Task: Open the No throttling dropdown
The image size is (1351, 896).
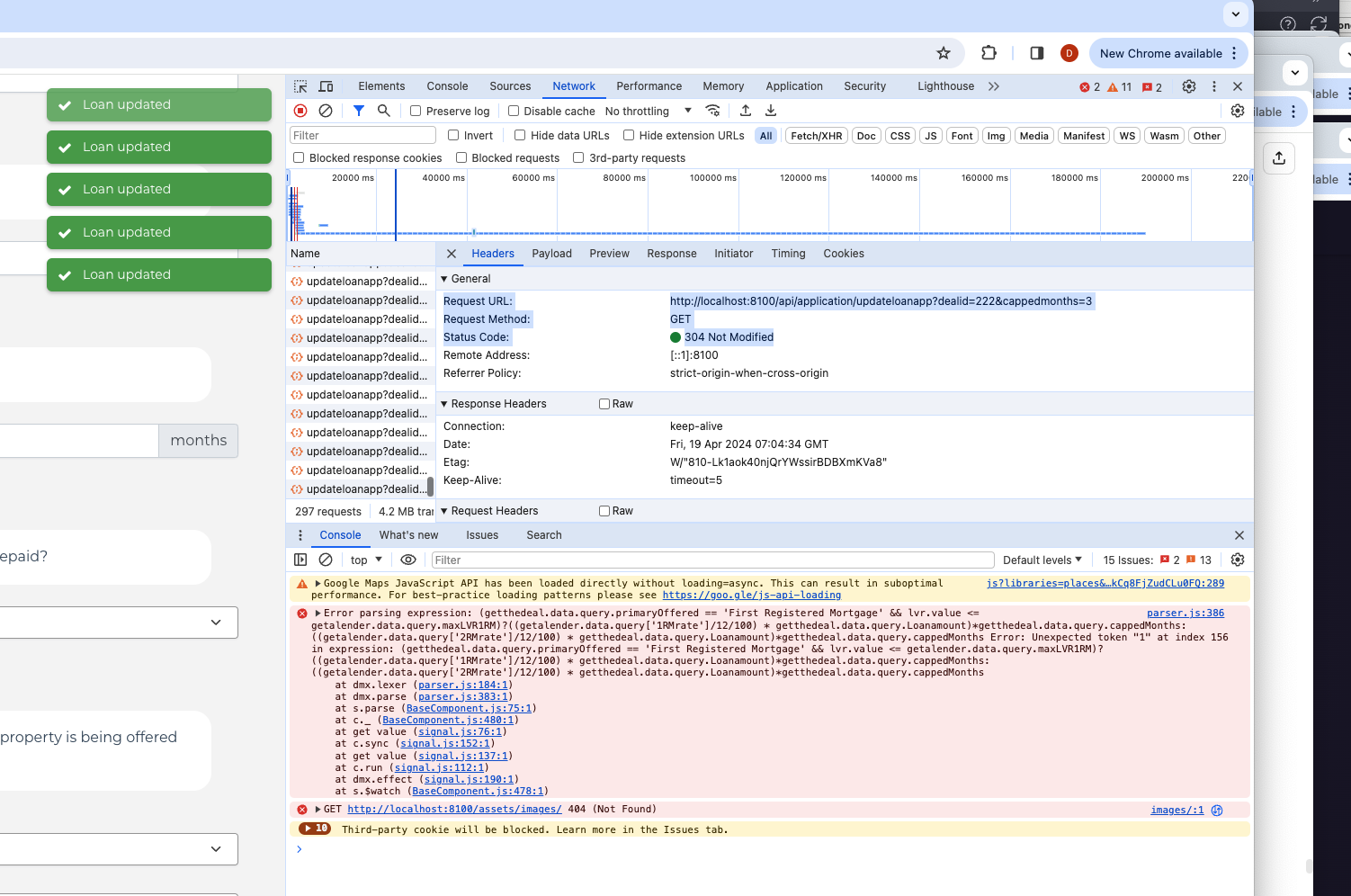Action: [x=648, y=112]
